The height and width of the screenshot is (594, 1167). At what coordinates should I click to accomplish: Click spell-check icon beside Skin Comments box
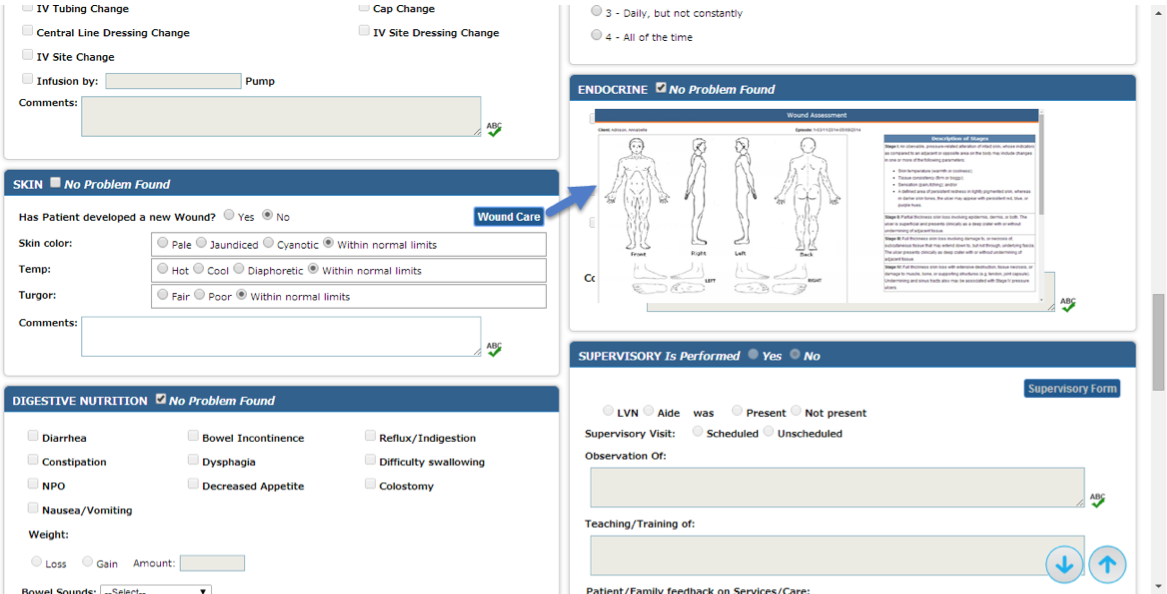(x=494, y=349)
